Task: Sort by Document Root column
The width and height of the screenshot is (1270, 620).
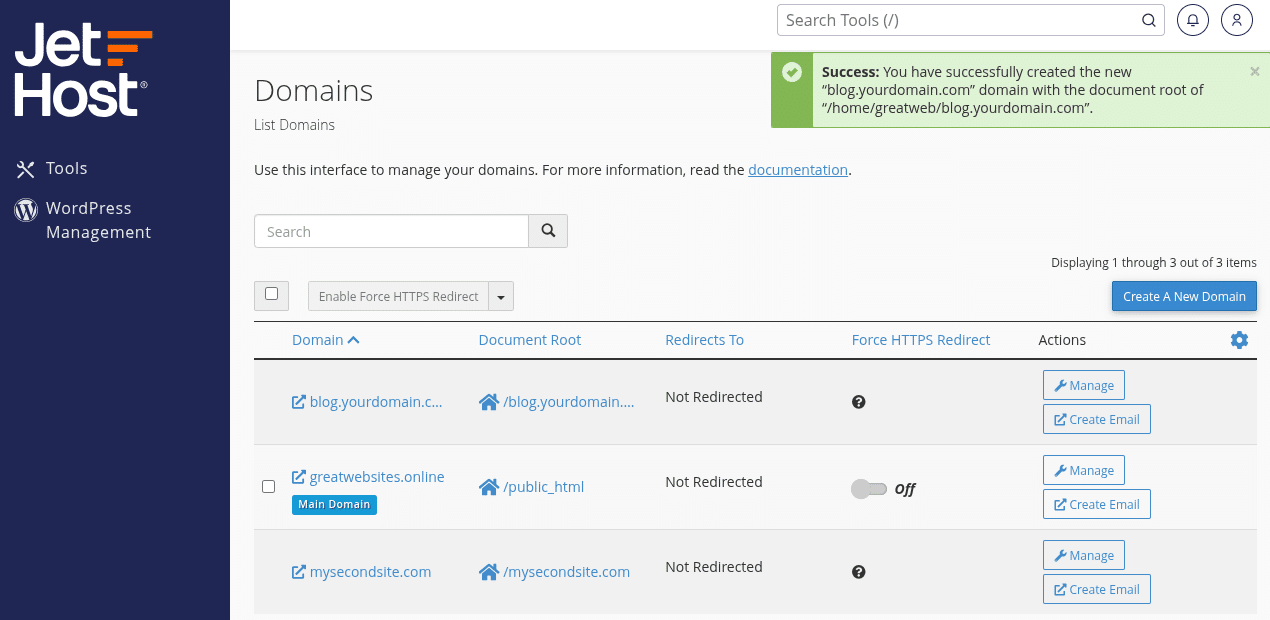Action: click(530, 340)
